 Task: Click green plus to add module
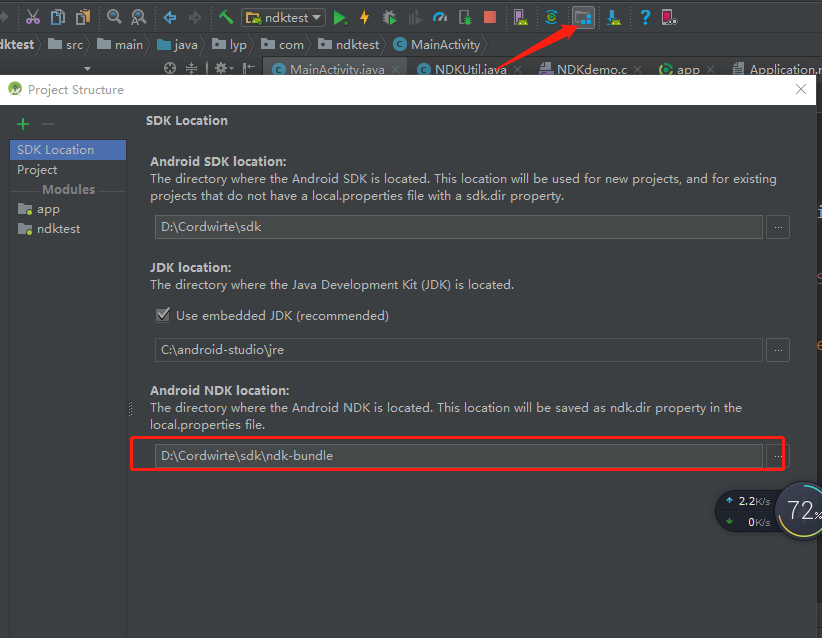point(23,124)
